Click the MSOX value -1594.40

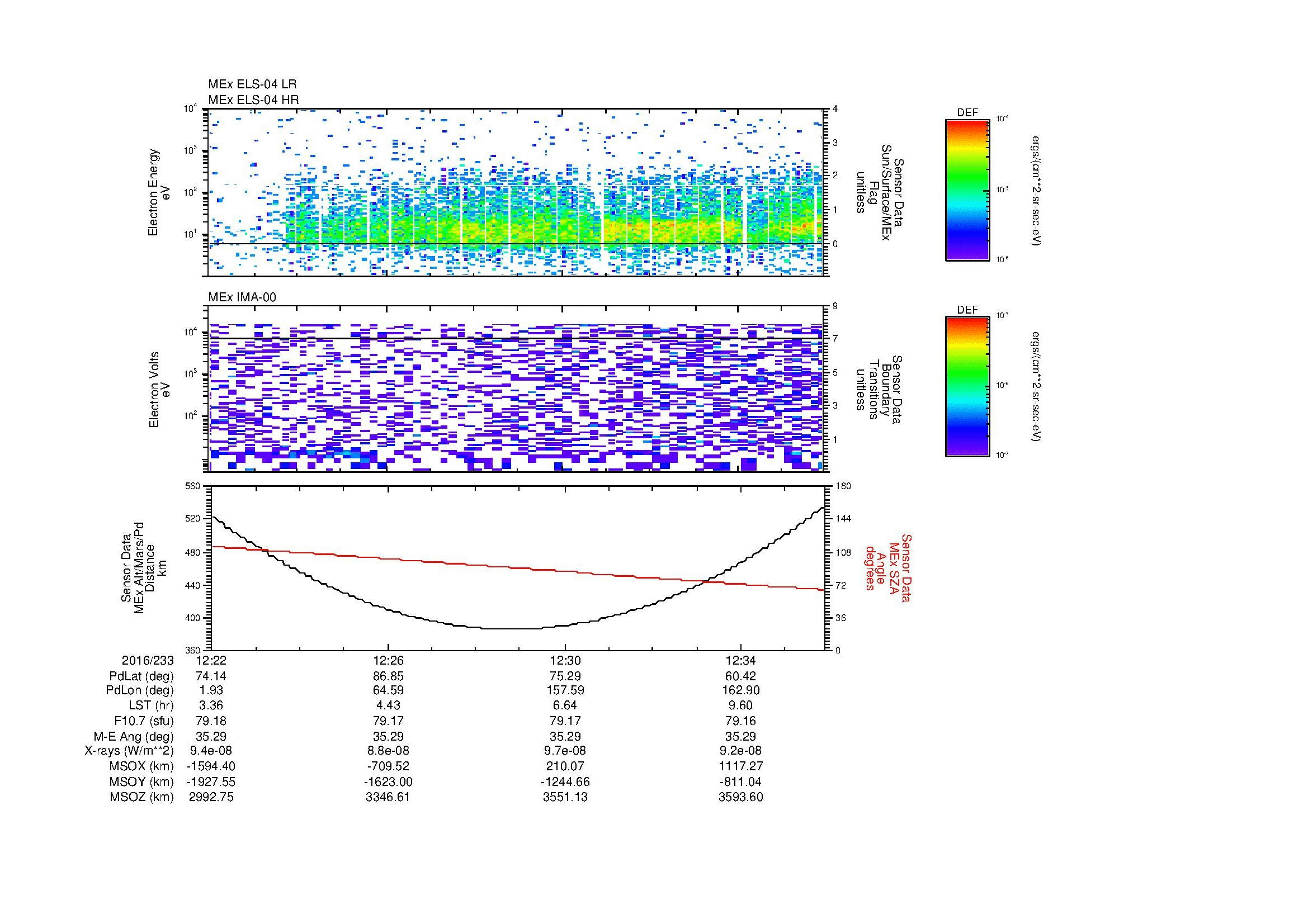211,766
